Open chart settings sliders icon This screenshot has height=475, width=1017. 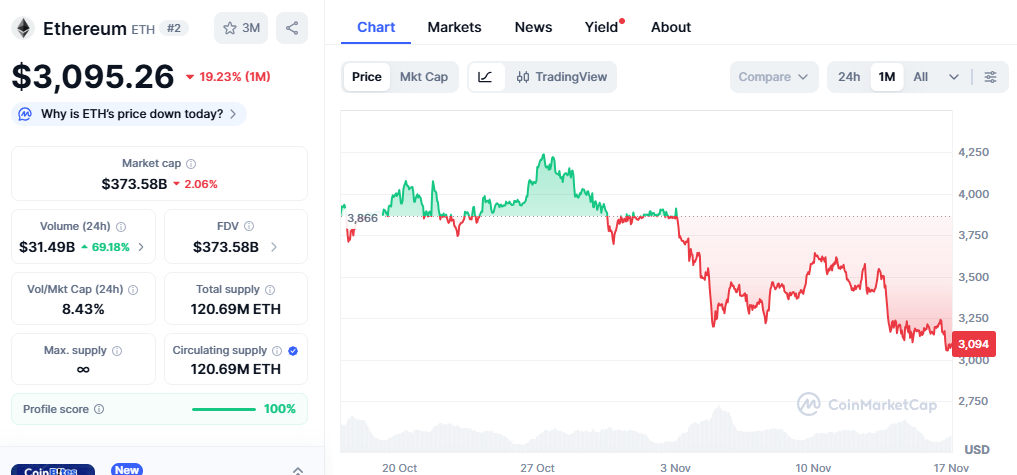tap(990, 77)
